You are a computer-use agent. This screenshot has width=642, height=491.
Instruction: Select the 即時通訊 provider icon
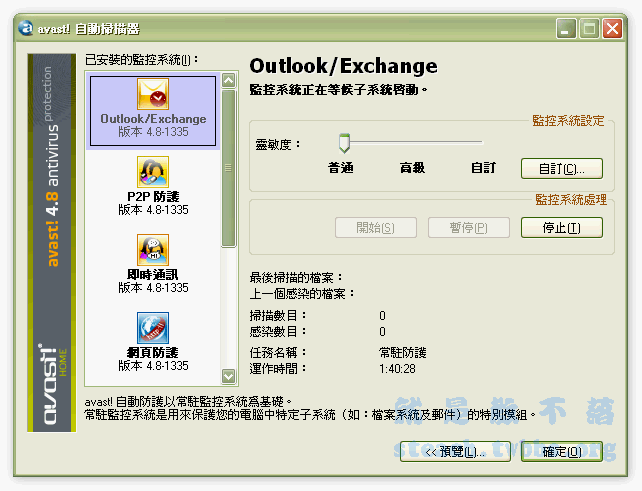(153, 250)
